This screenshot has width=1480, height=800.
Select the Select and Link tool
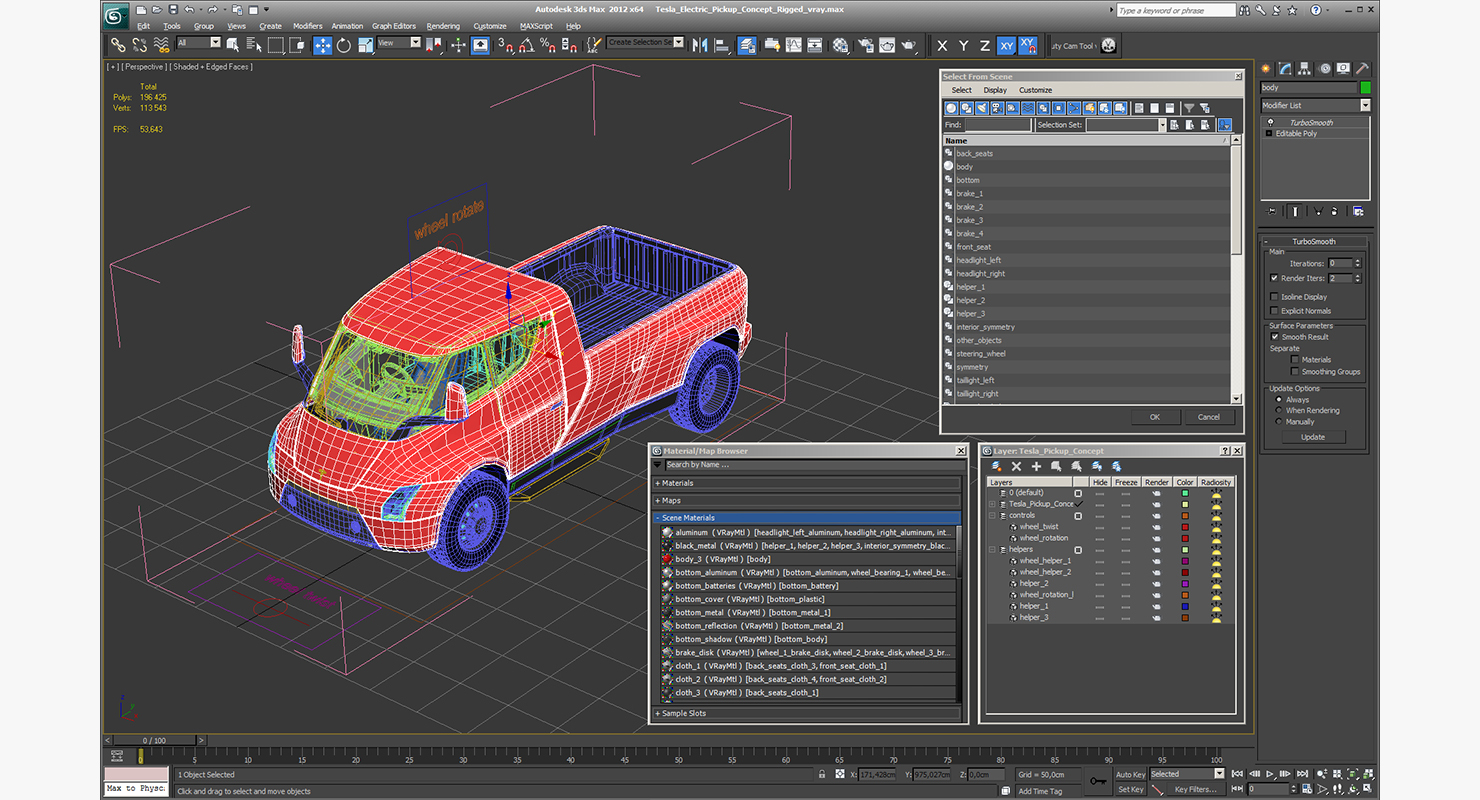[x=119, y=45]
